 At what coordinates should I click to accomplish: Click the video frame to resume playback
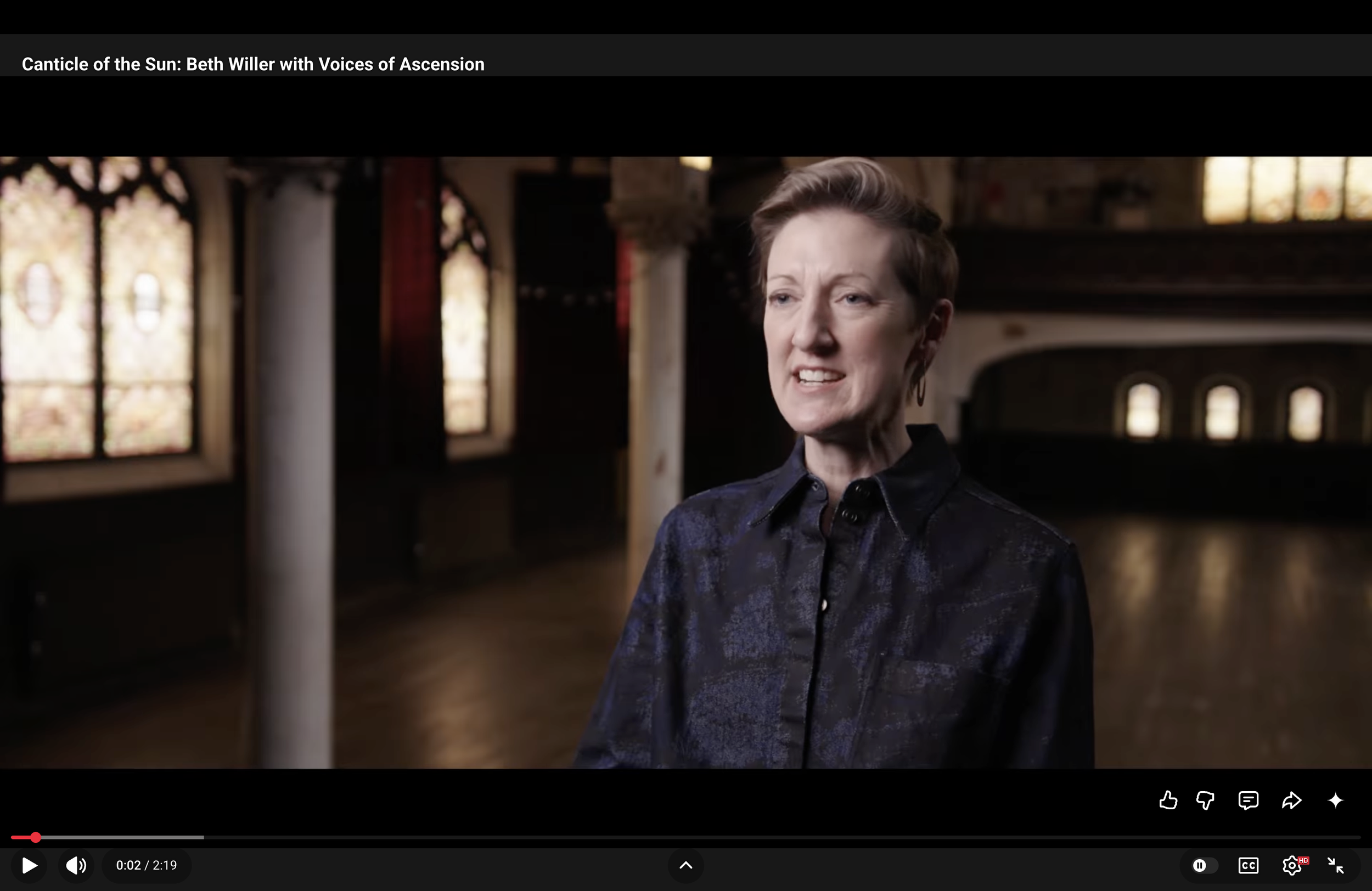click(x=686, y=461)
